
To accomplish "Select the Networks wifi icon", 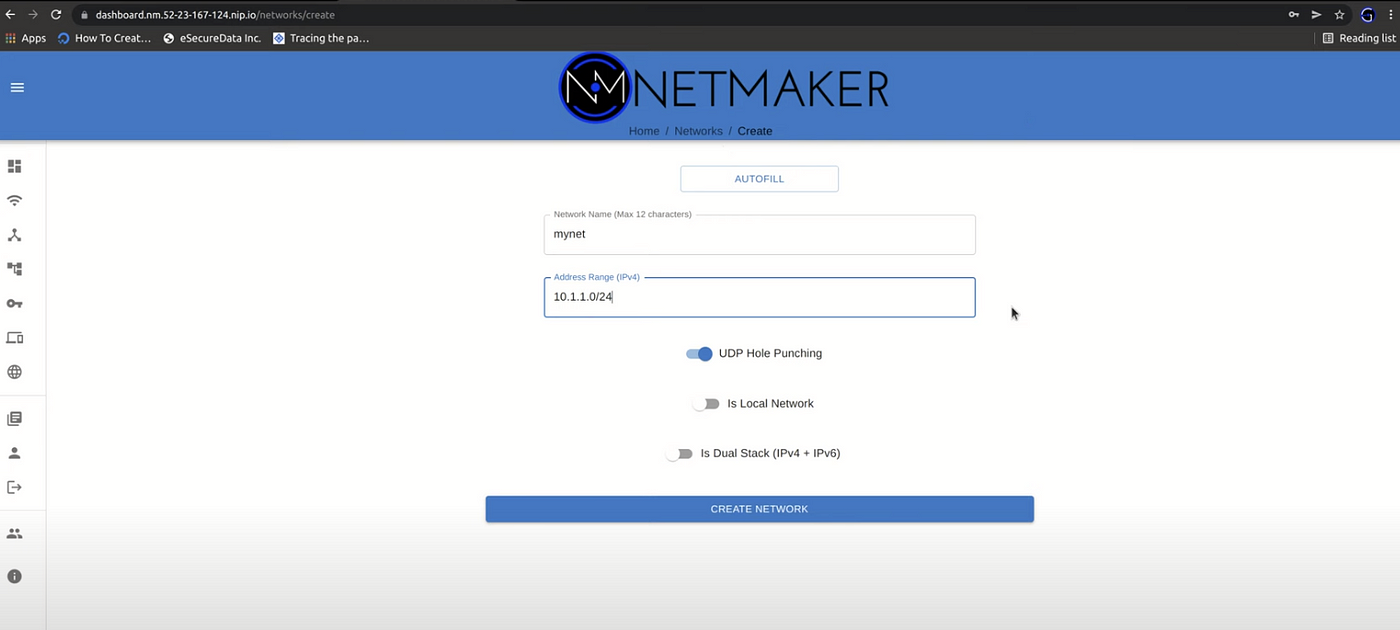I will point(14,200).
